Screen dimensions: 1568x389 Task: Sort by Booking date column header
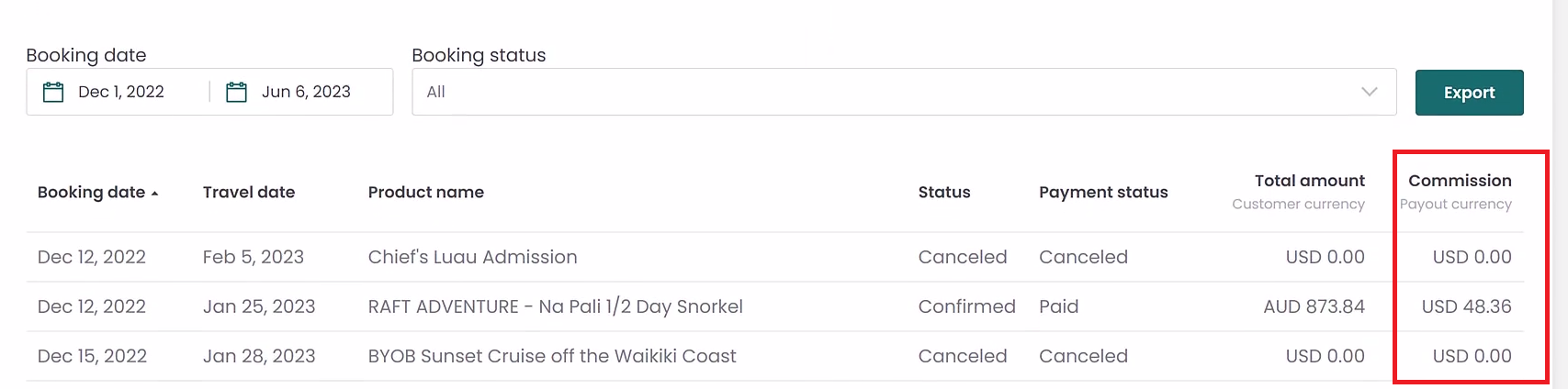[91, 193]
